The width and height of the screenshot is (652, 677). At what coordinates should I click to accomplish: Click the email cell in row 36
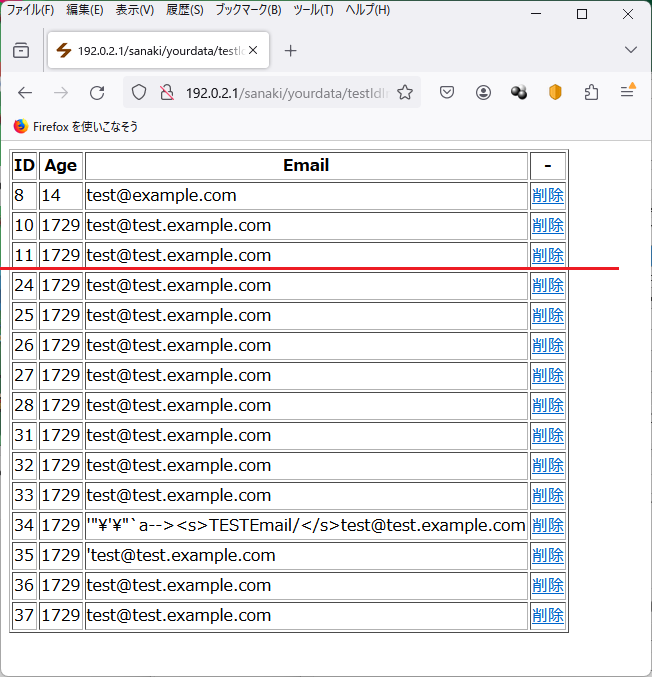[306, 585]
